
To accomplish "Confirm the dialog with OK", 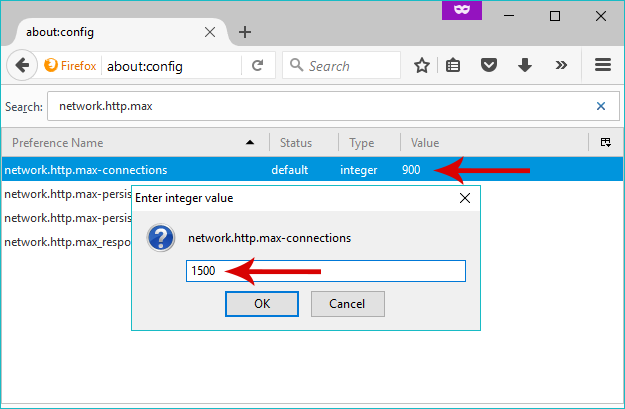I will [x=262, y=304].
